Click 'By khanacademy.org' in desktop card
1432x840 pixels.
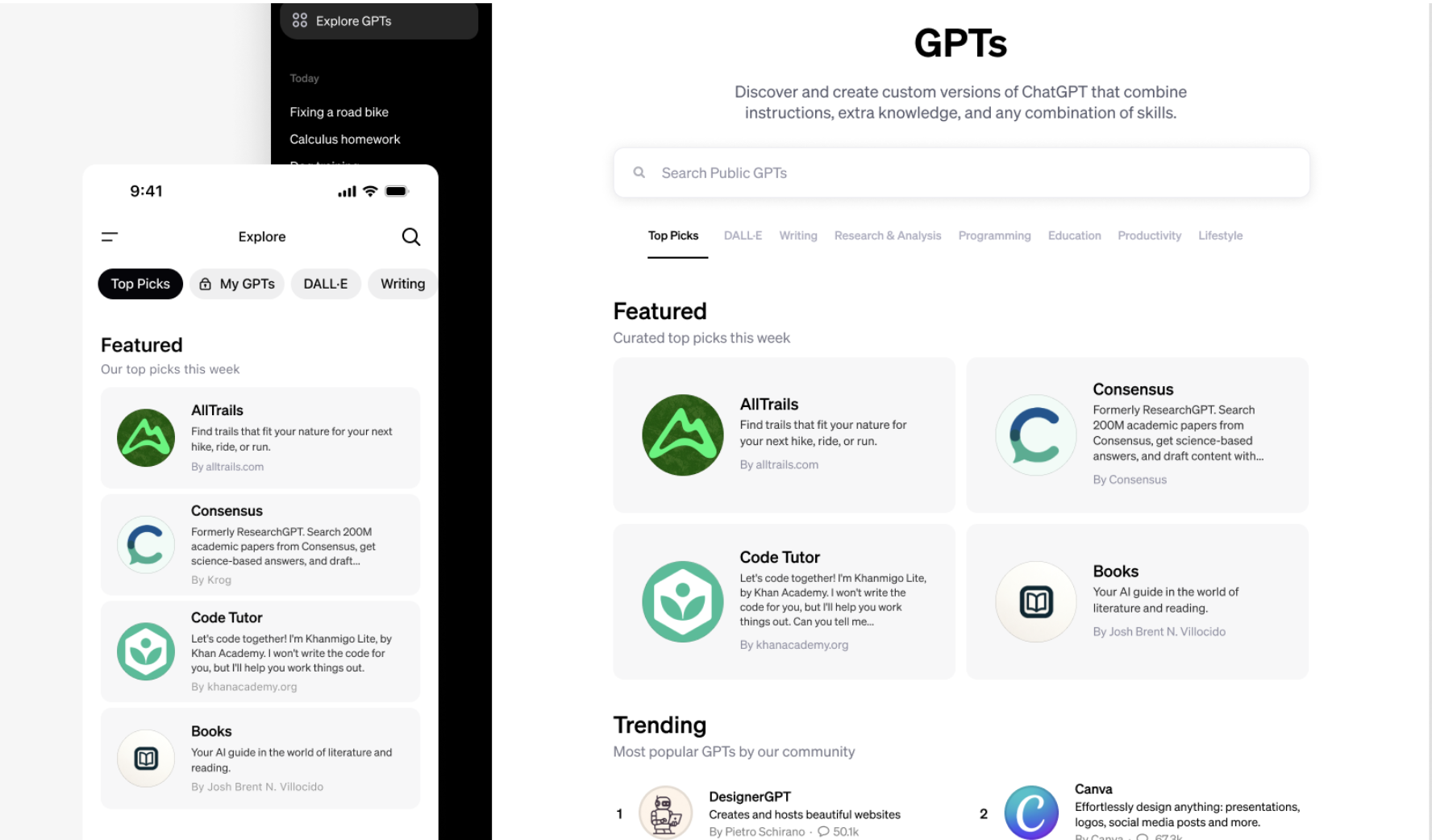(794, 645)
